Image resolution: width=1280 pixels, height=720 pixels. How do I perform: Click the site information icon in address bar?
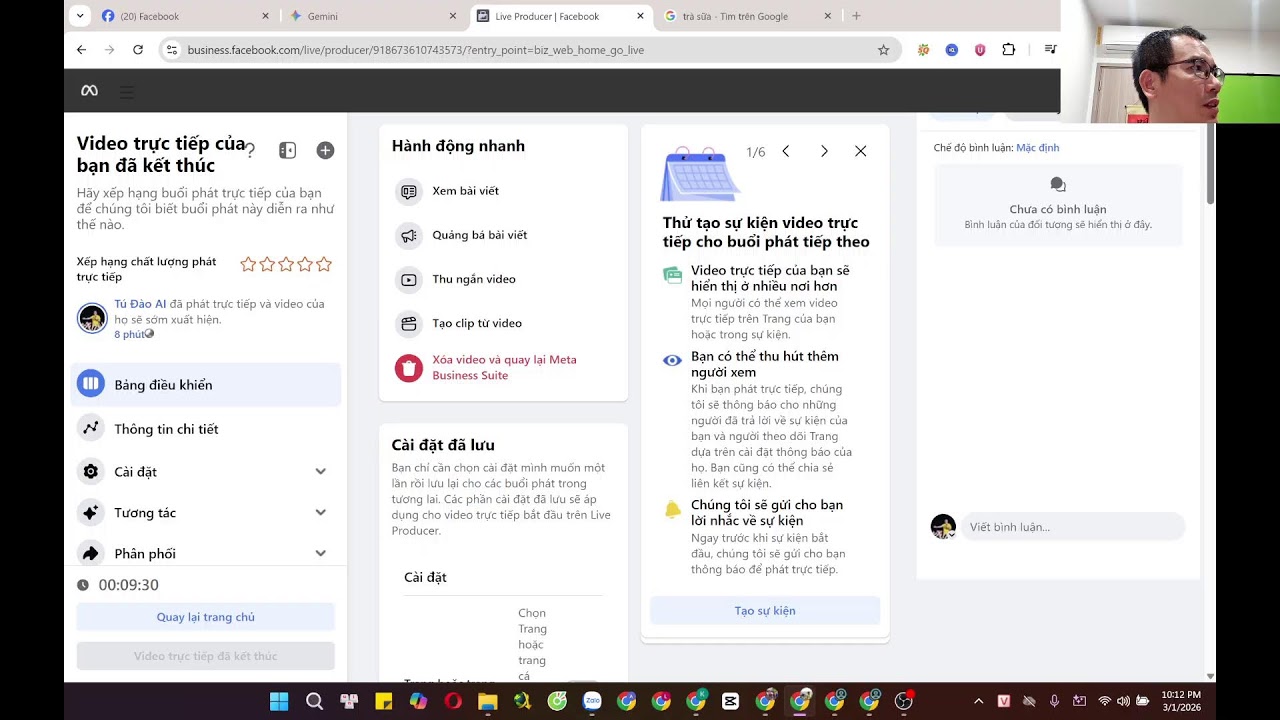coord(171,50)
